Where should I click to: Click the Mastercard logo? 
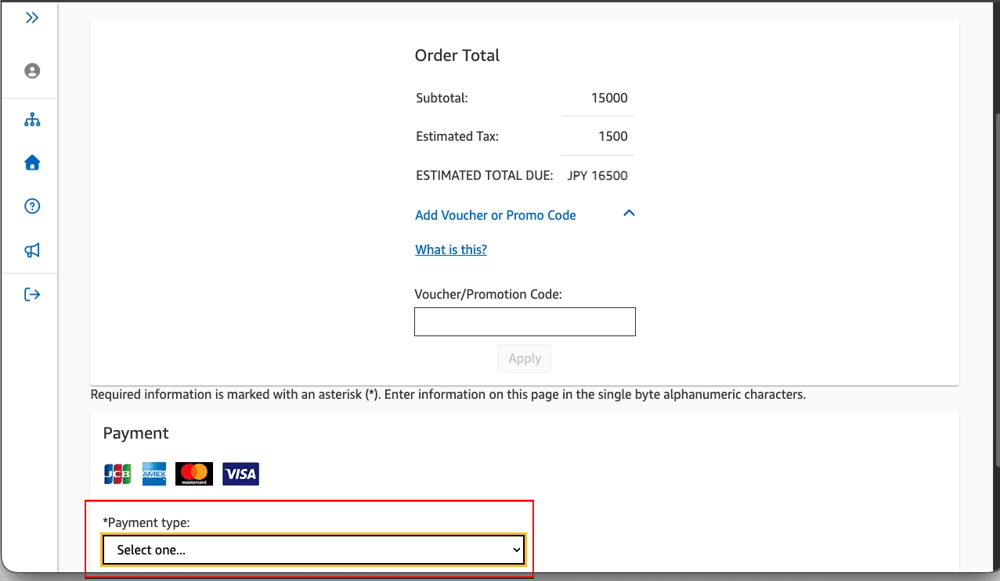(x=194, y=474)
